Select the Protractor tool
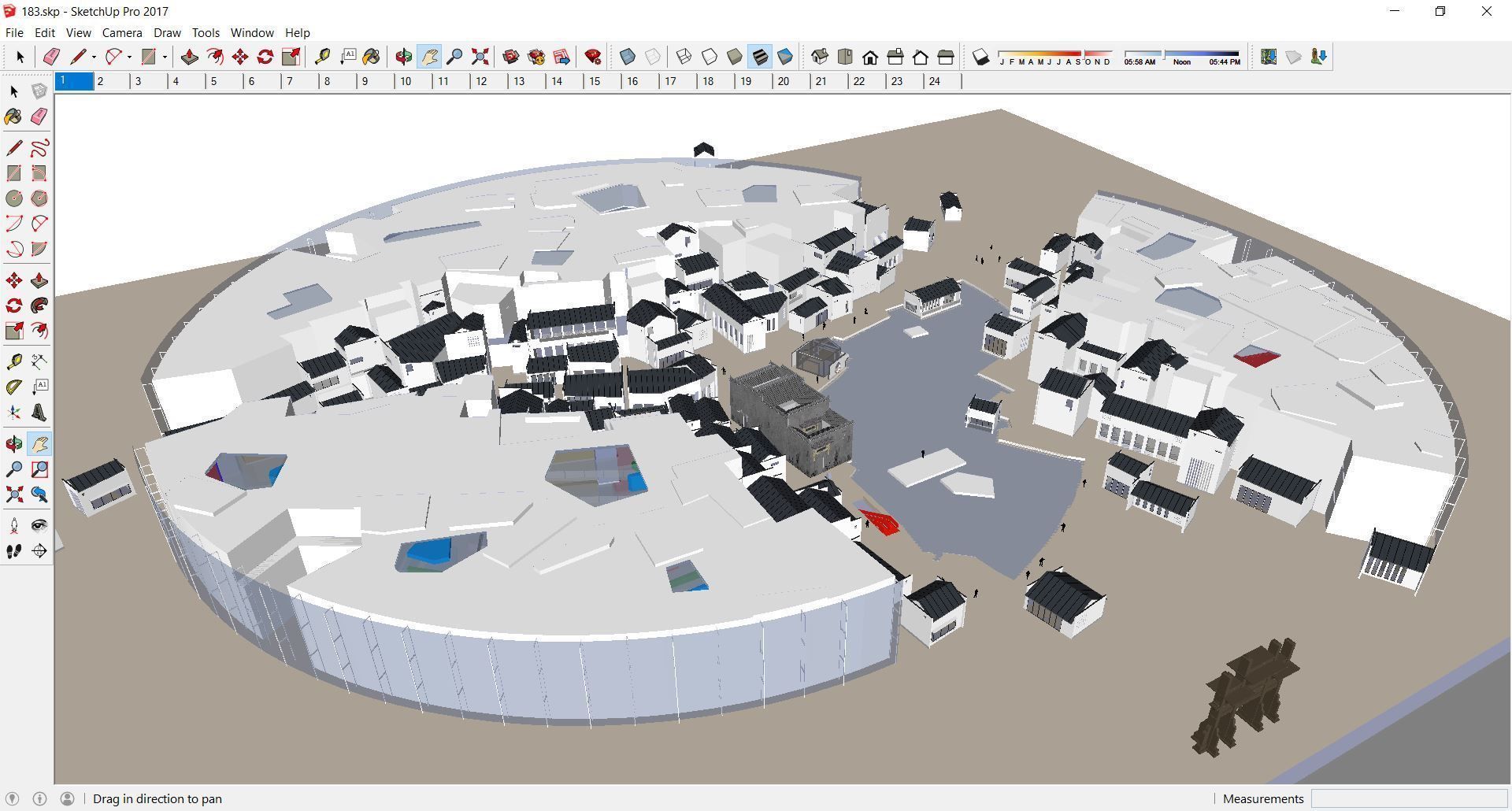Image resolution: width=1512 pixels, height=811 pixels. (x=14, y=387)
